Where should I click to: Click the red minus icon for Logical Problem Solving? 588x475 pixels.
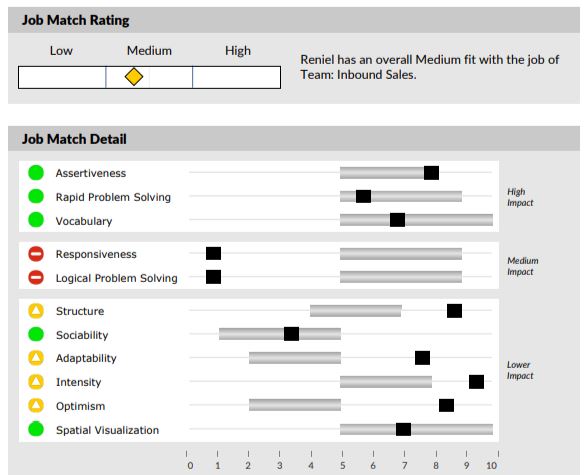(36, 277)
